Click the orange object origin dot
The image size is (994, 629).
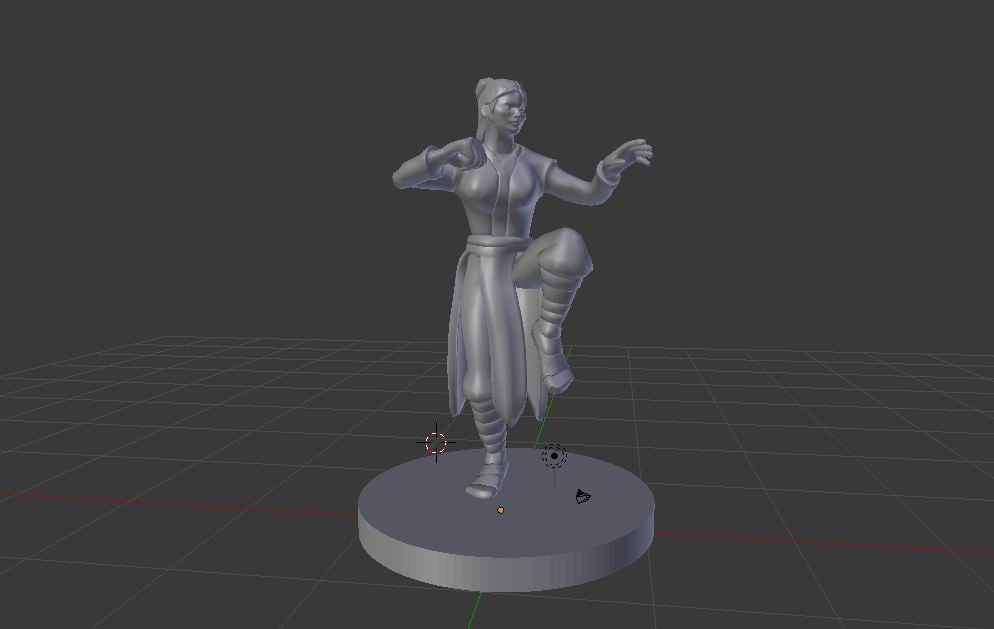pyautogui.click(x=501, y=510)
